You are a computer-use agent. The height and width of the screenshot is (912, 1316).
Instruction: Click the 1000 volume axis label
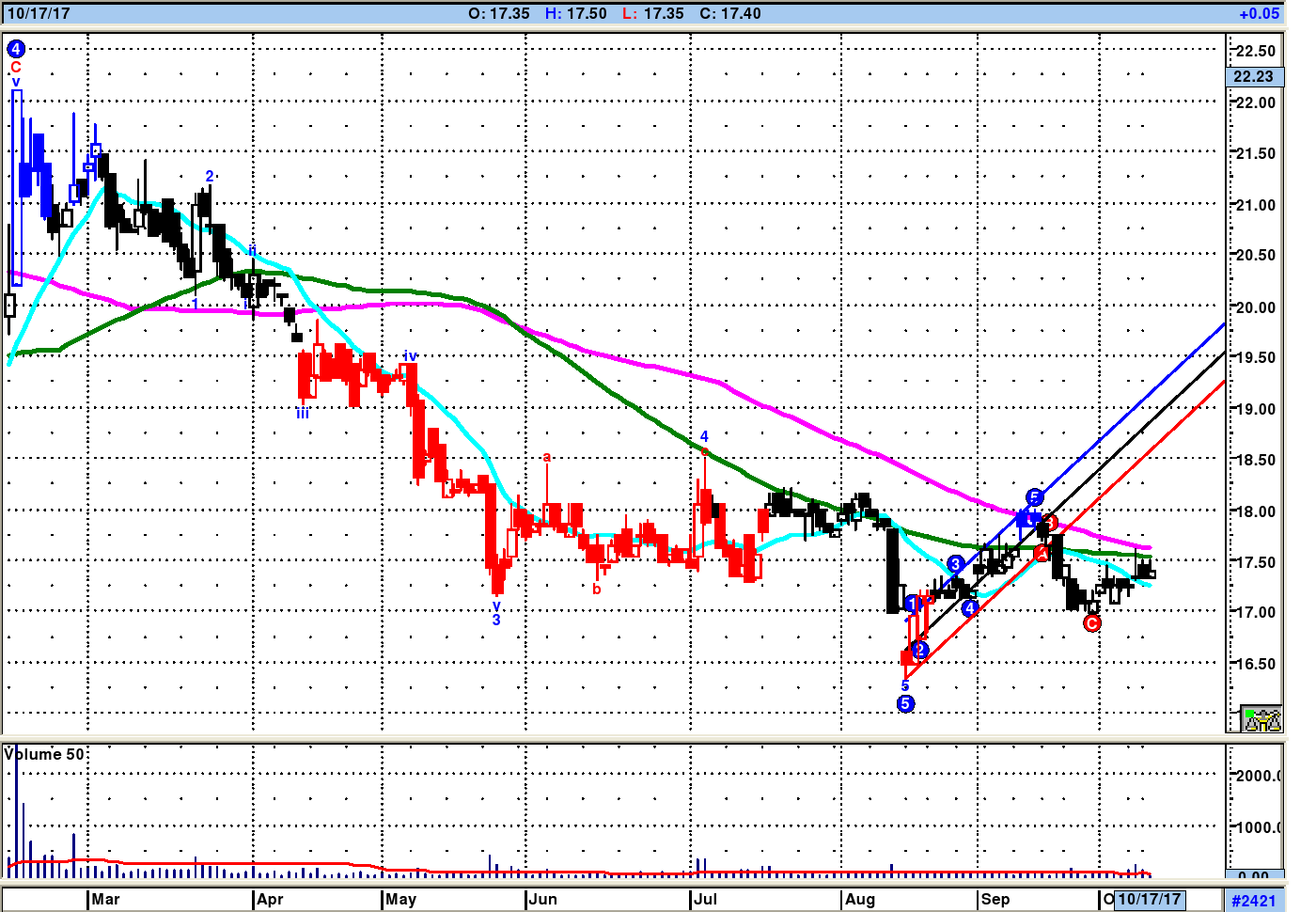pos(1258,827)
